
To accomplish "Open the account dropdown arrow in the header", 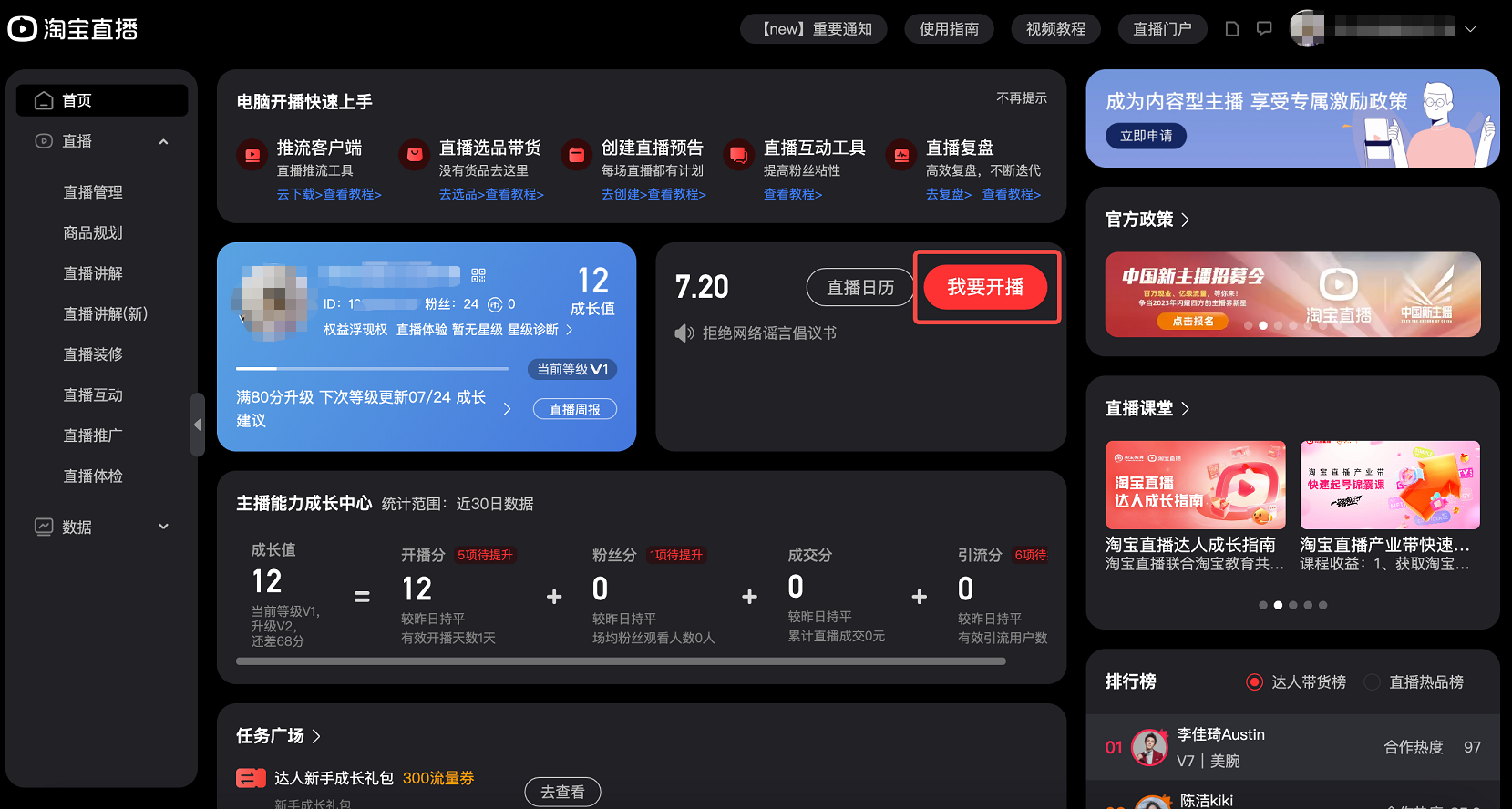I will pos(1470,29).
